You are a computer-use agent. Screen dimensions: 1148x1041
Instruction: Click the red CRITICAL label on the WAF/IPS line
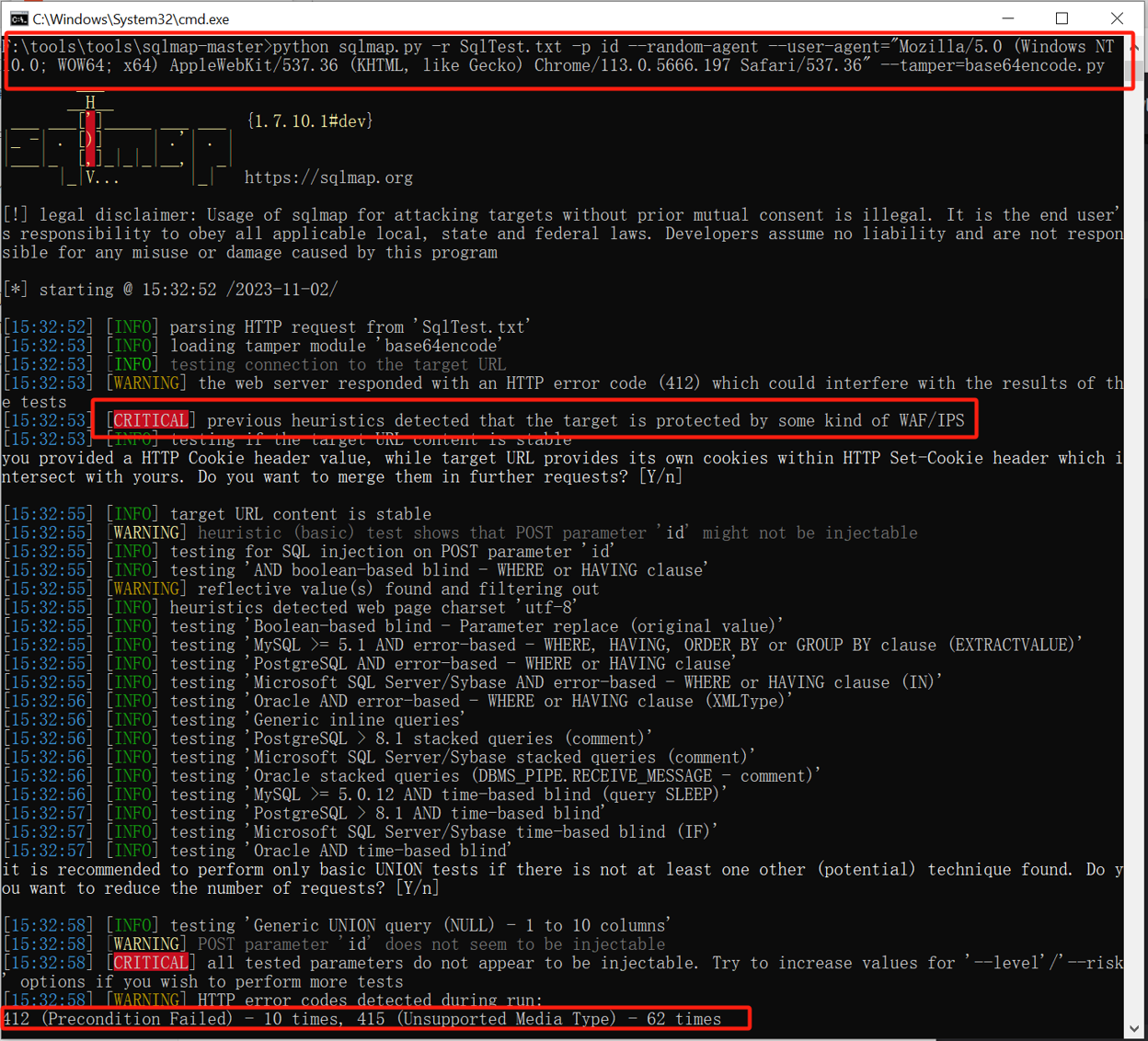coord(150,420)
